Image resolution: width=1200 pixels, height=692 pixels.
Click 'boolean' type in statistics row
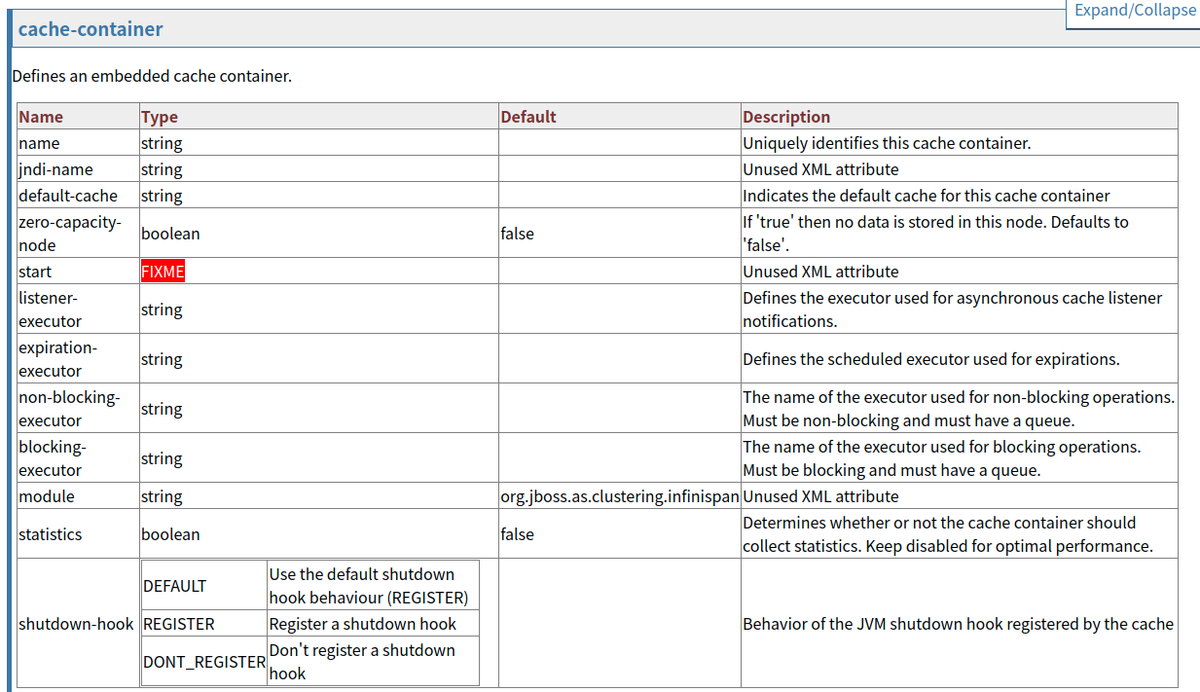click(x=170, y=534)
